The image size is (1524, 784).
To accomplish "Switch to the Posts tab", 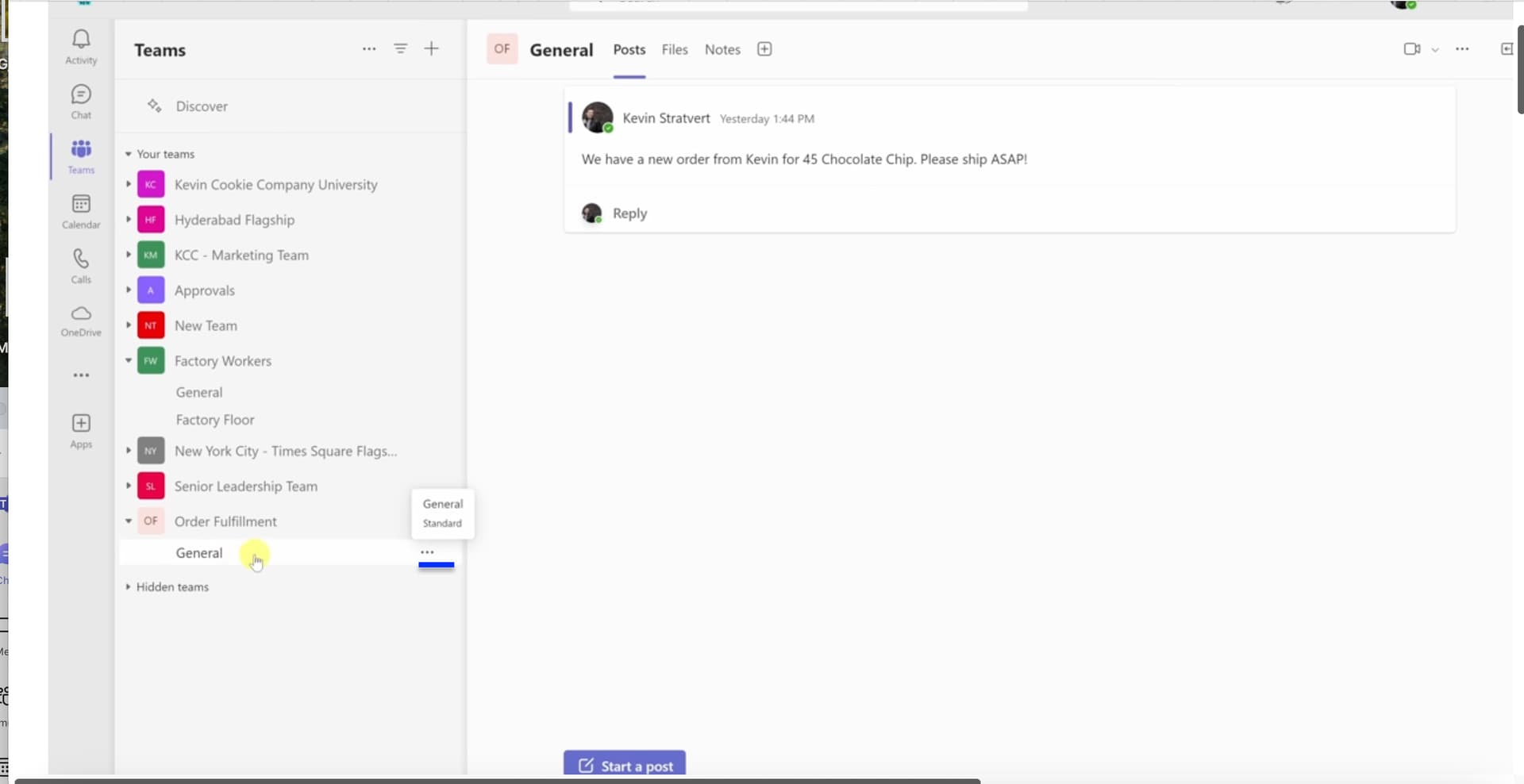I will pos(629,49).
